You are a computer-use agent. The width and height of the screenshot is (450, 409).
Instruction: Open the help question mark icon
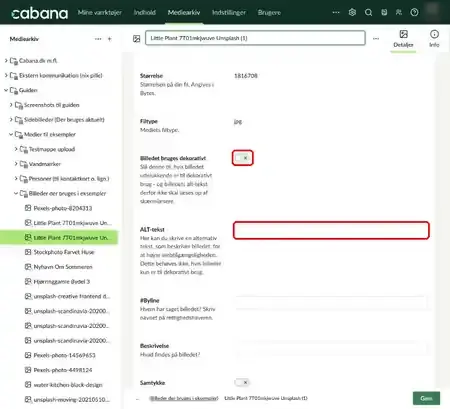click(x=414, y=12)
